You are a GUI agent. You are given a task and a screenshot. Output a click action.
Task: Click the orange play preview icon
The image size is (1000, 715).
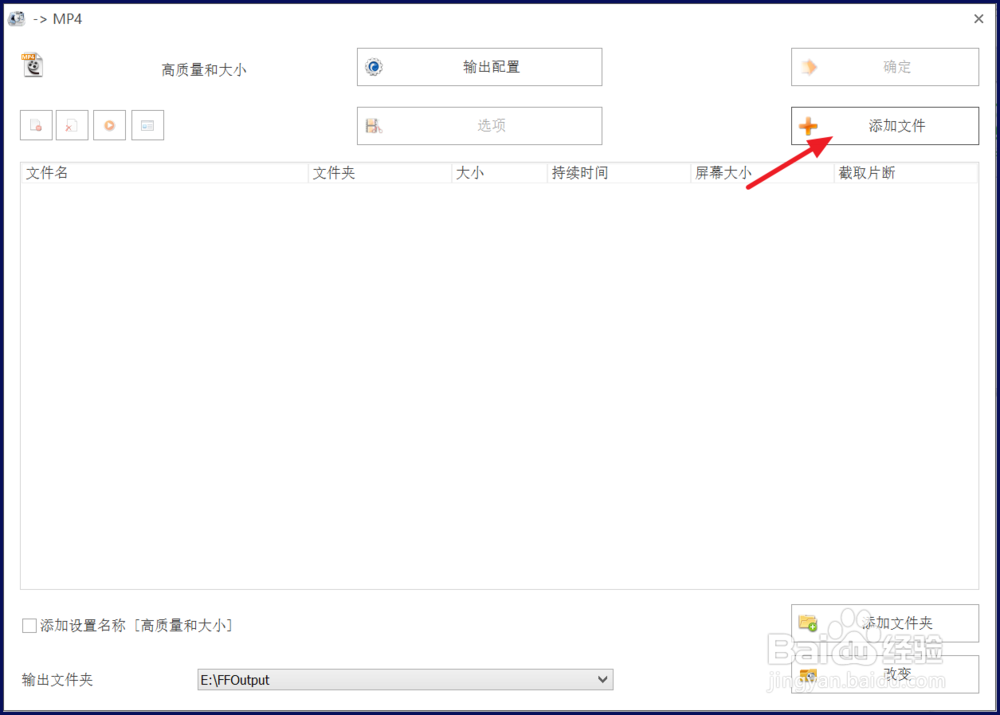[x=109, y=124]
